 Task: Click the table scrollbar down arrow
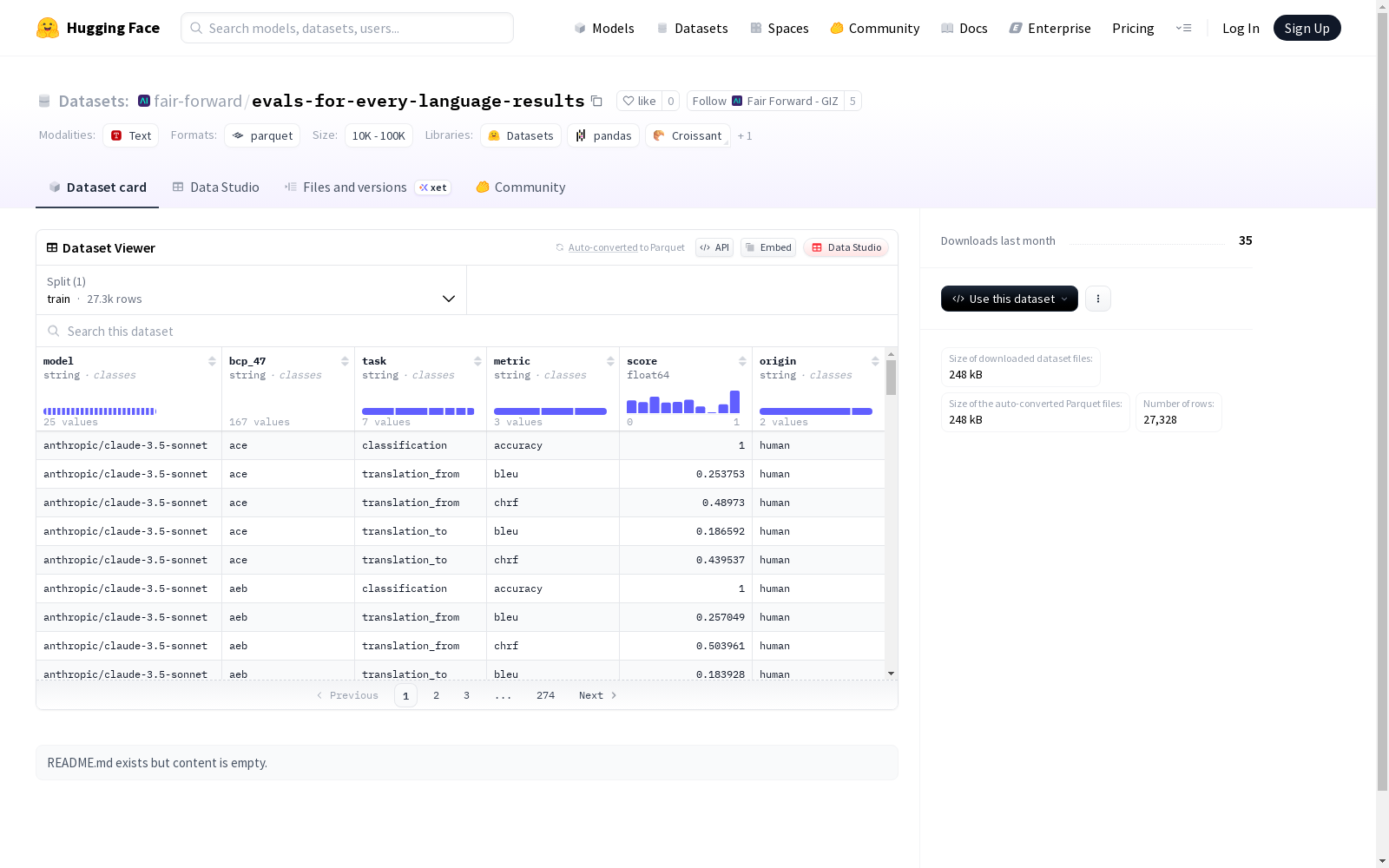(x=891, y=674)
